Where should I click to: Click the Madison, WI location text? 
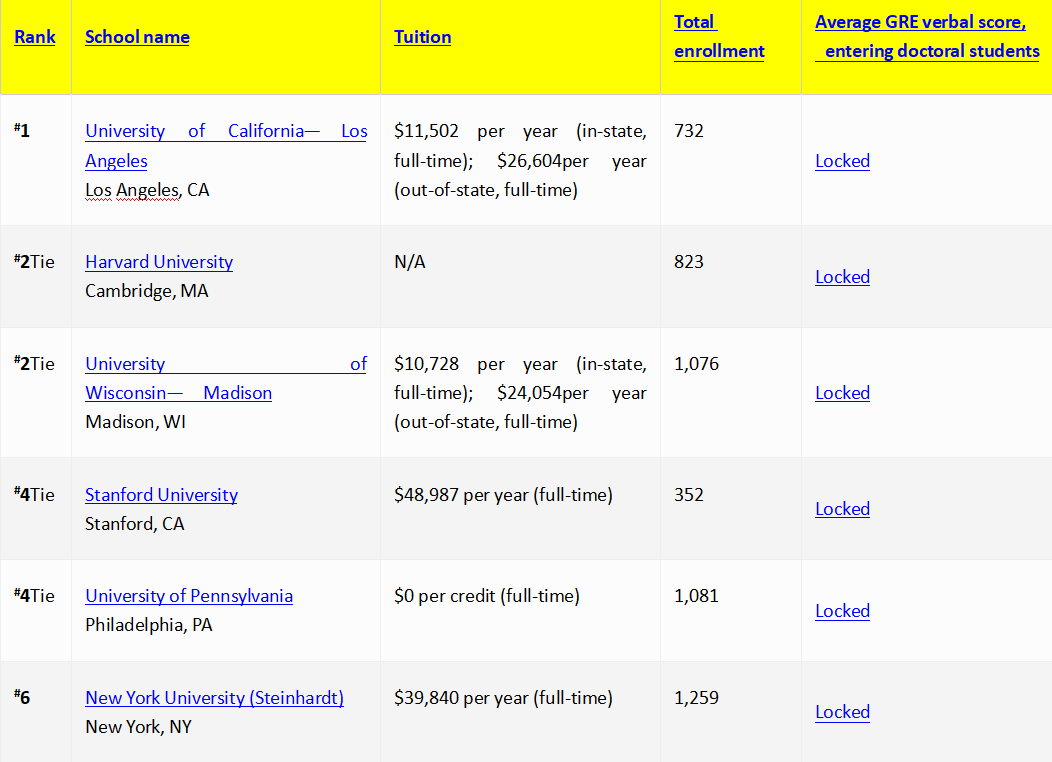(x=135, y=422)
